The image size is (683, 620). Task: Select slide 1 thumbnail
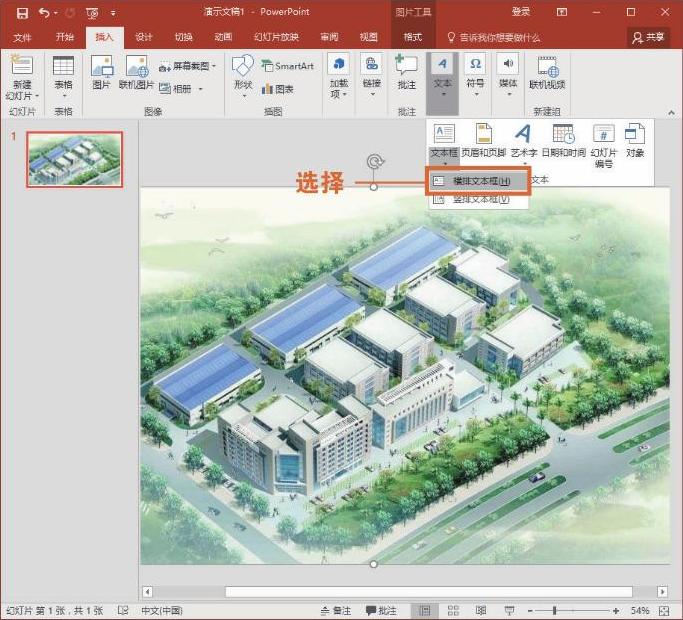[74, 159]
